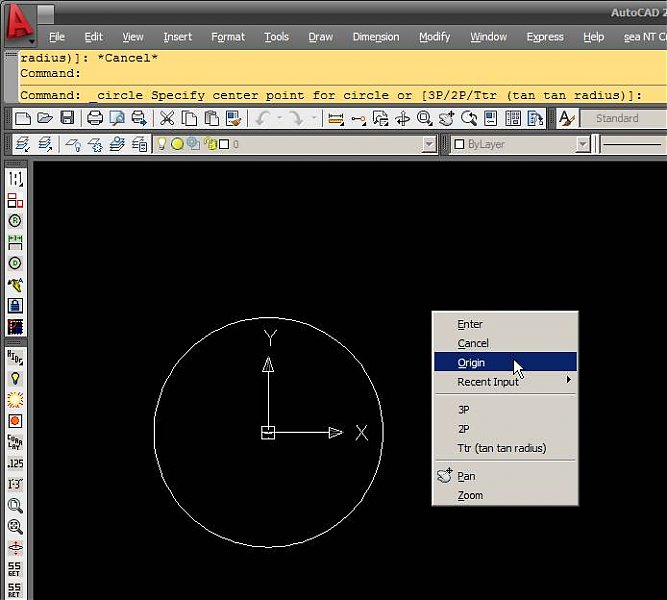Image resolution: width=667 pixels, height=600 pixels.
Task: Click the Text Style 'A' icon
Action: (566, 118)
